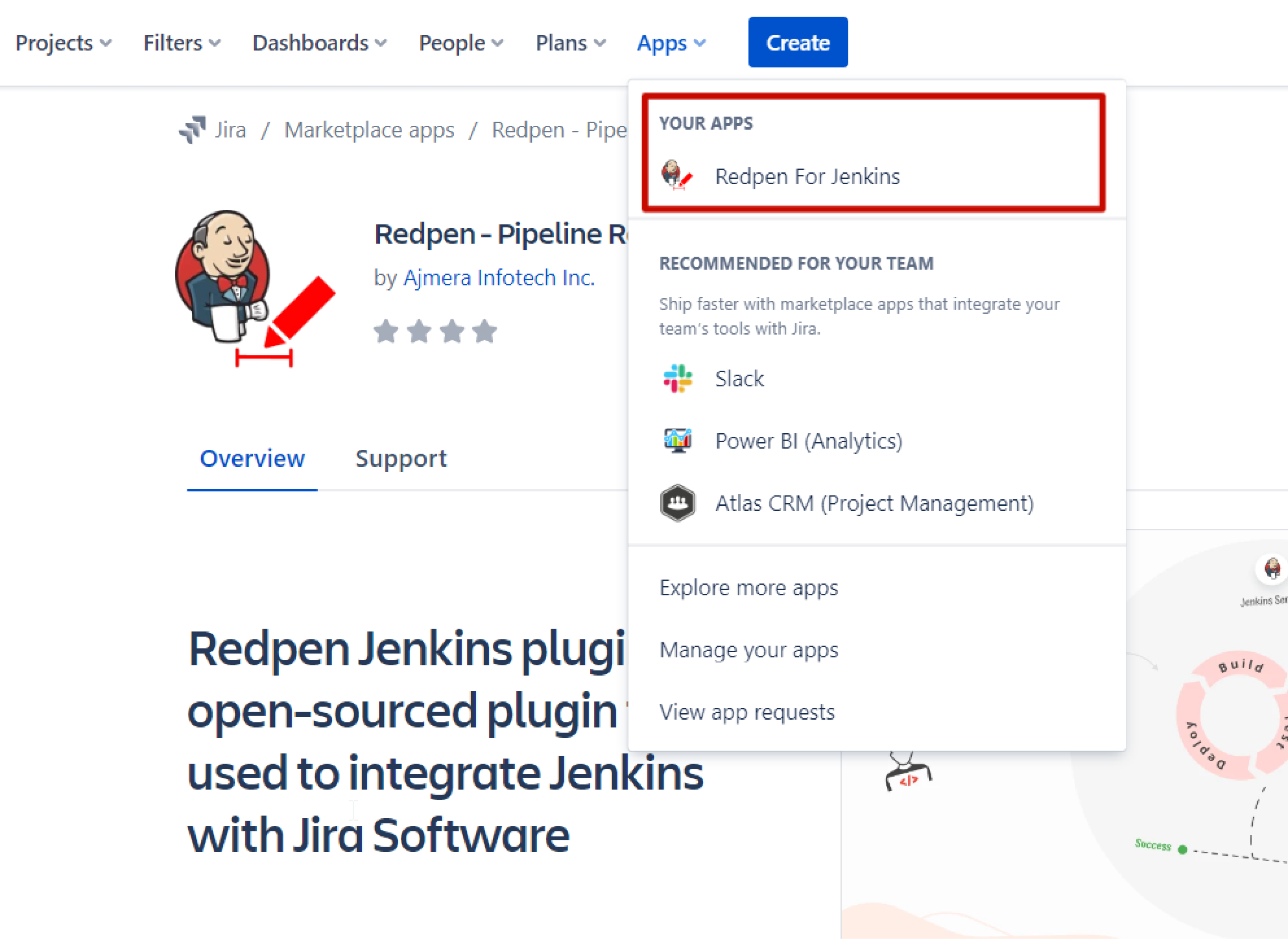This screenshot has width=1288, height=939.
Task: Select Slack from recommended apps
Action: [x=876, y=379]
